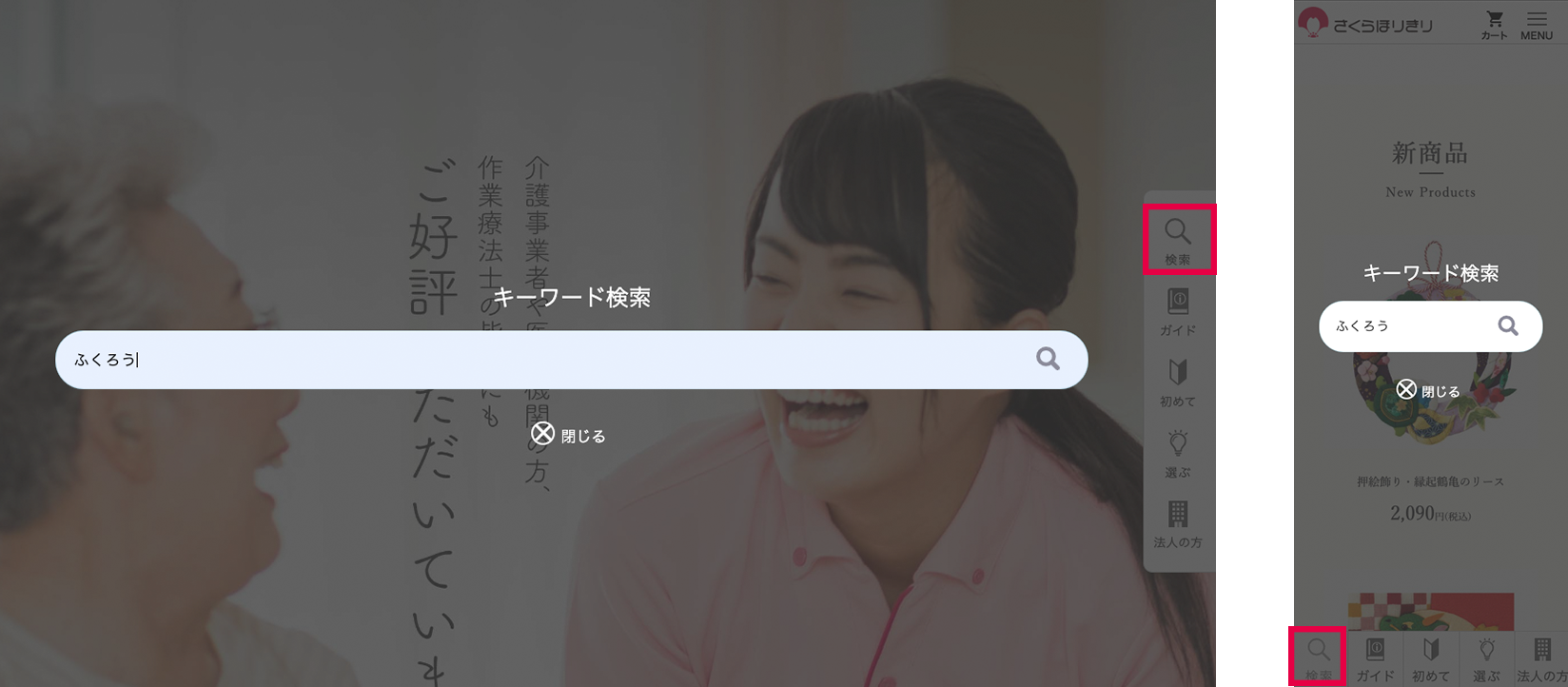Open 初めて in the desktop sidebar

click(1178, 383)
